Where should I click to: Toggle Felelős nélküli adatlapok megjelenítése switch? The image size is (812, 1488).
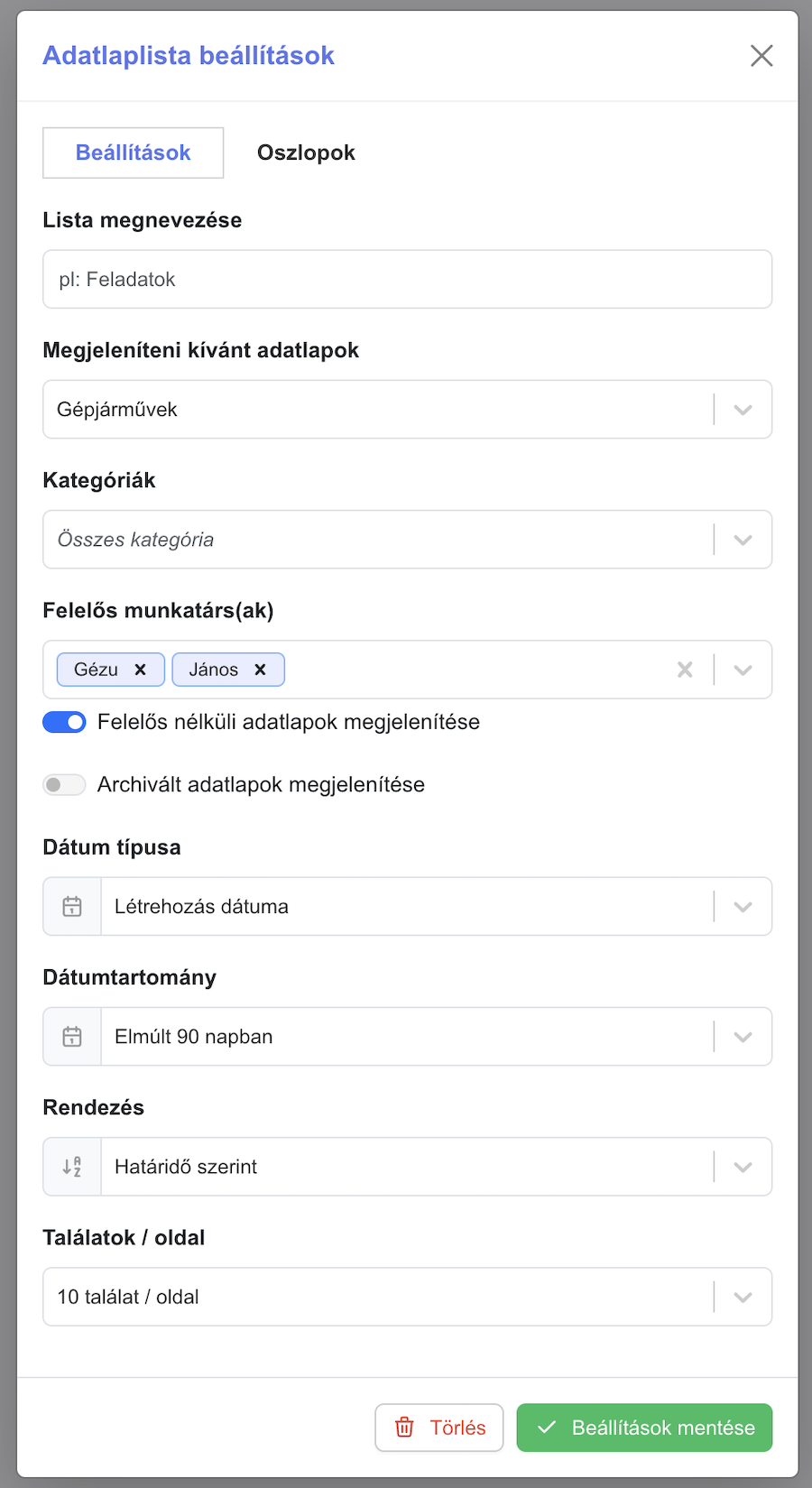pos(64,722)
